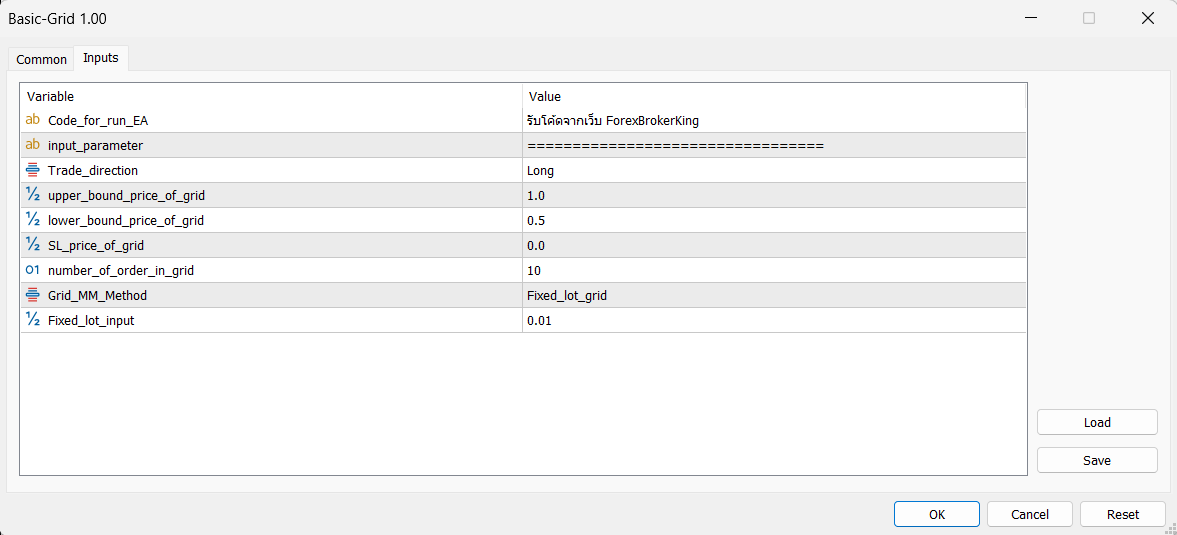Click the ½ icon beside SL_price_of_grid
Image resolution: width=1177 pixels, height=535 pixels.
[32, 245]
